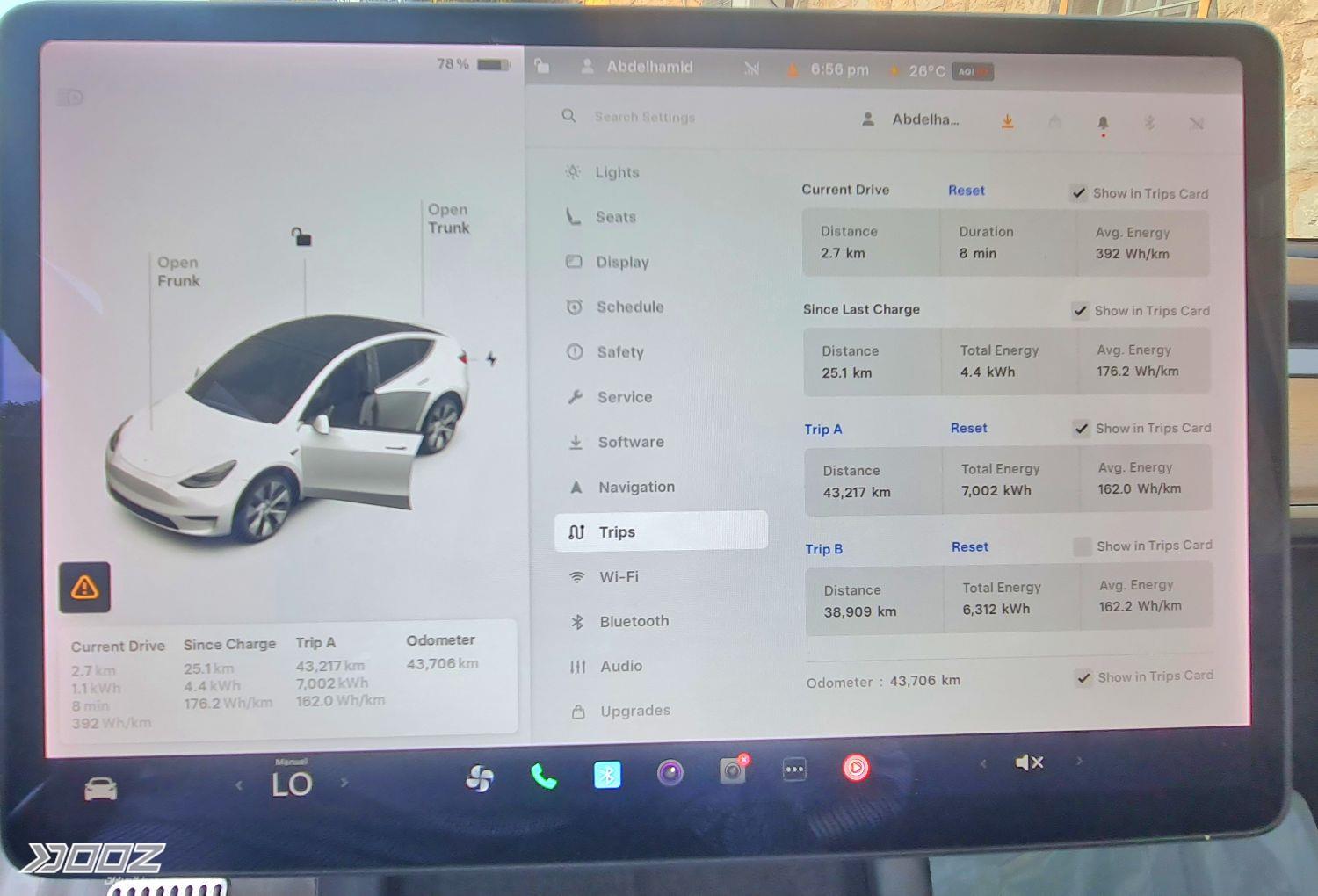Rename the Trip B label
Image resolution: width=1318 pixels, height=896 pixels.
click(x=824, y=549)
